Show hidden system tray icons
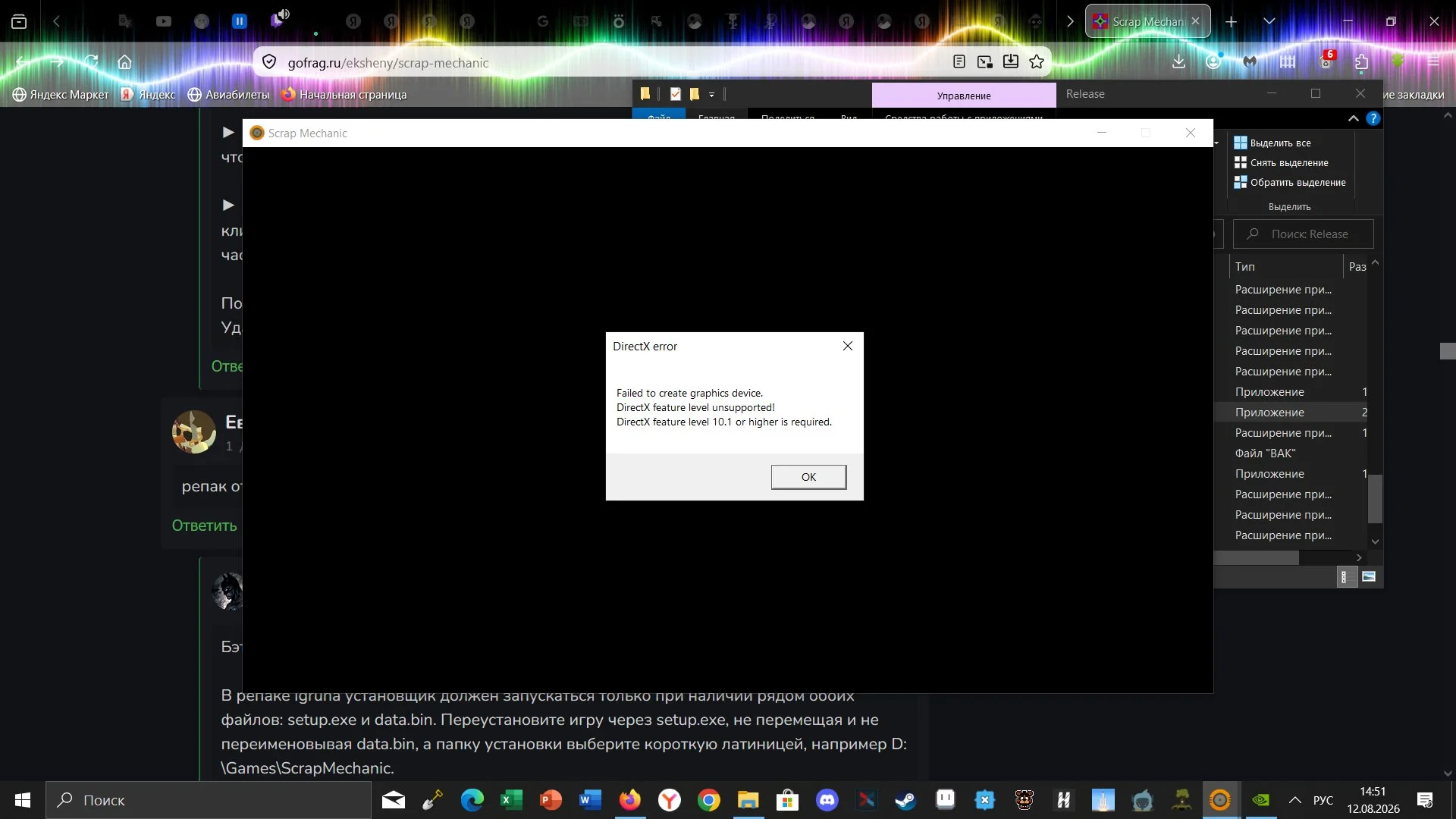Viewport: 1456px width, 819px height. pyautogui.click(x=1295, y=800)
